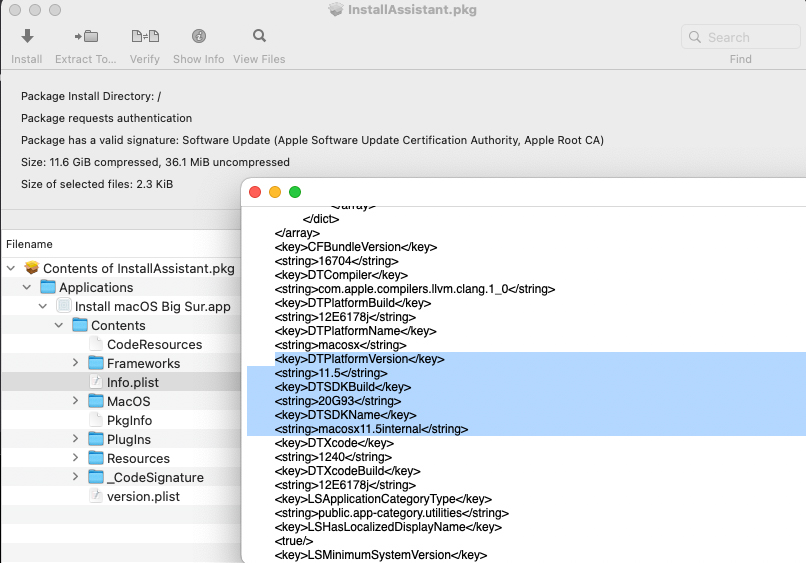The width and height of the screenshot is (806, 563).
Task: Click the CFBundleVersion key line
Action: (x=356, y=247)
